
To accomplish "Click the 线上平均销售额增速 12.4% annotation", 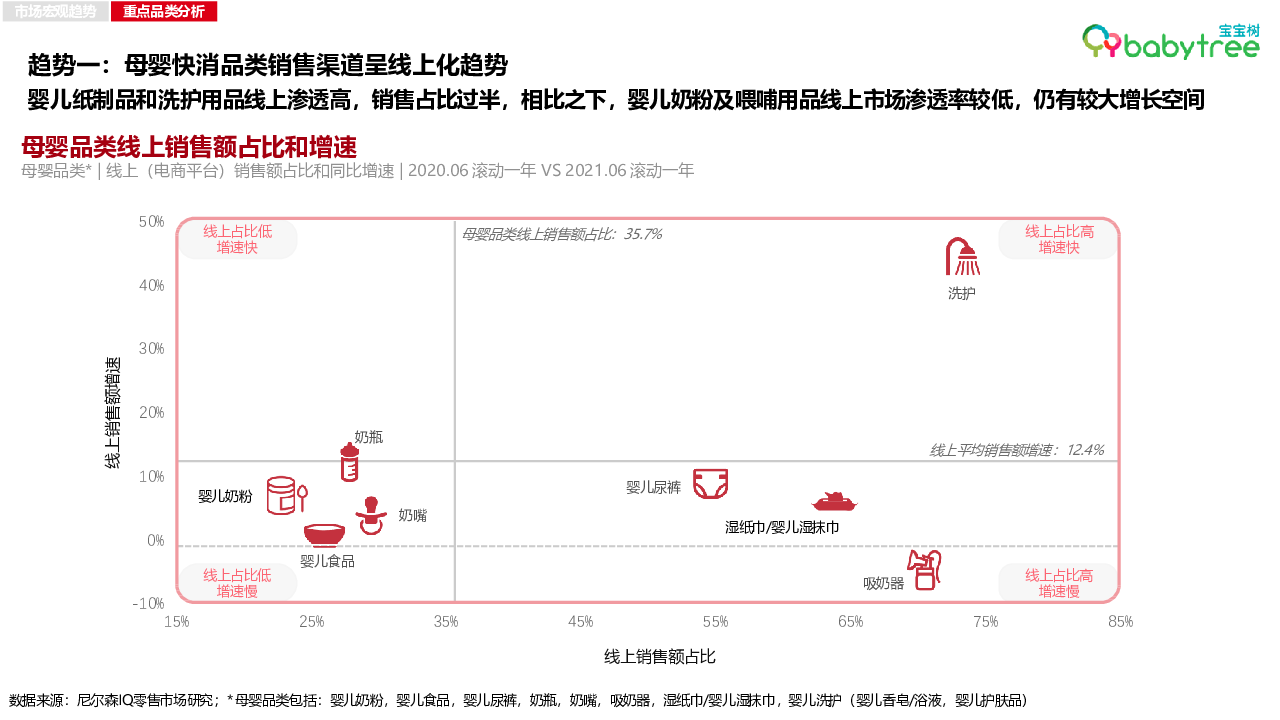I will 1016,450.
